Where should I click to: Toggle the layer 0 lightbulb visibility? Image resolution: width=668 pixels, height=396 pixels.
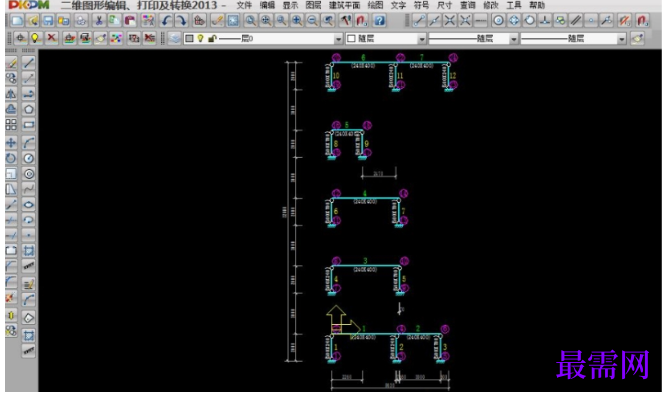pyautogui.click(x=200, y=38)
